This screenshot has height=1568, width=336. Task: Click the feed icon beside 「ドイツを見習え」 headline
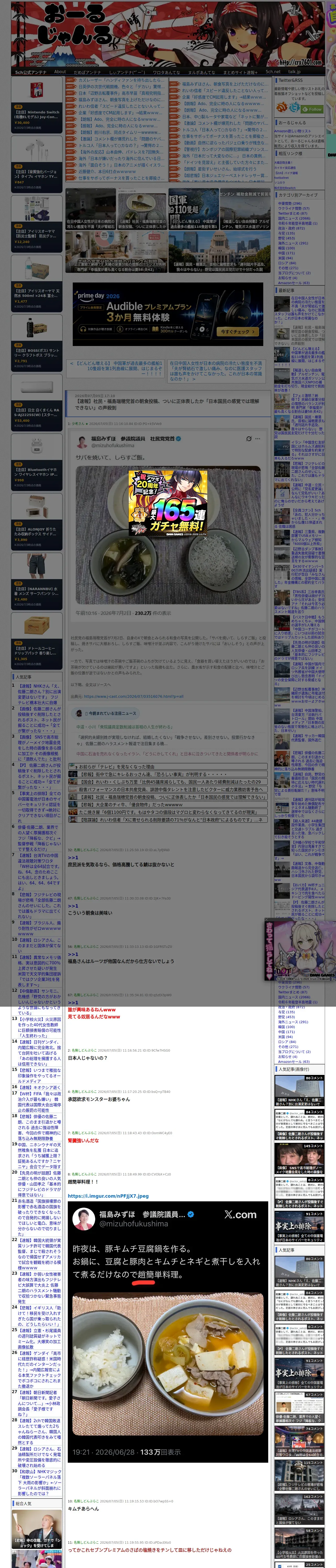coord(176,162)
